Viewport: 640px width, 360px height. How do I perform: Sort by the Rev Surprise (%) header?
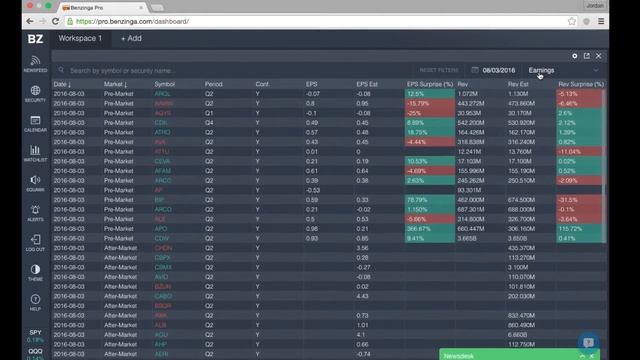[x=581, y=84]
